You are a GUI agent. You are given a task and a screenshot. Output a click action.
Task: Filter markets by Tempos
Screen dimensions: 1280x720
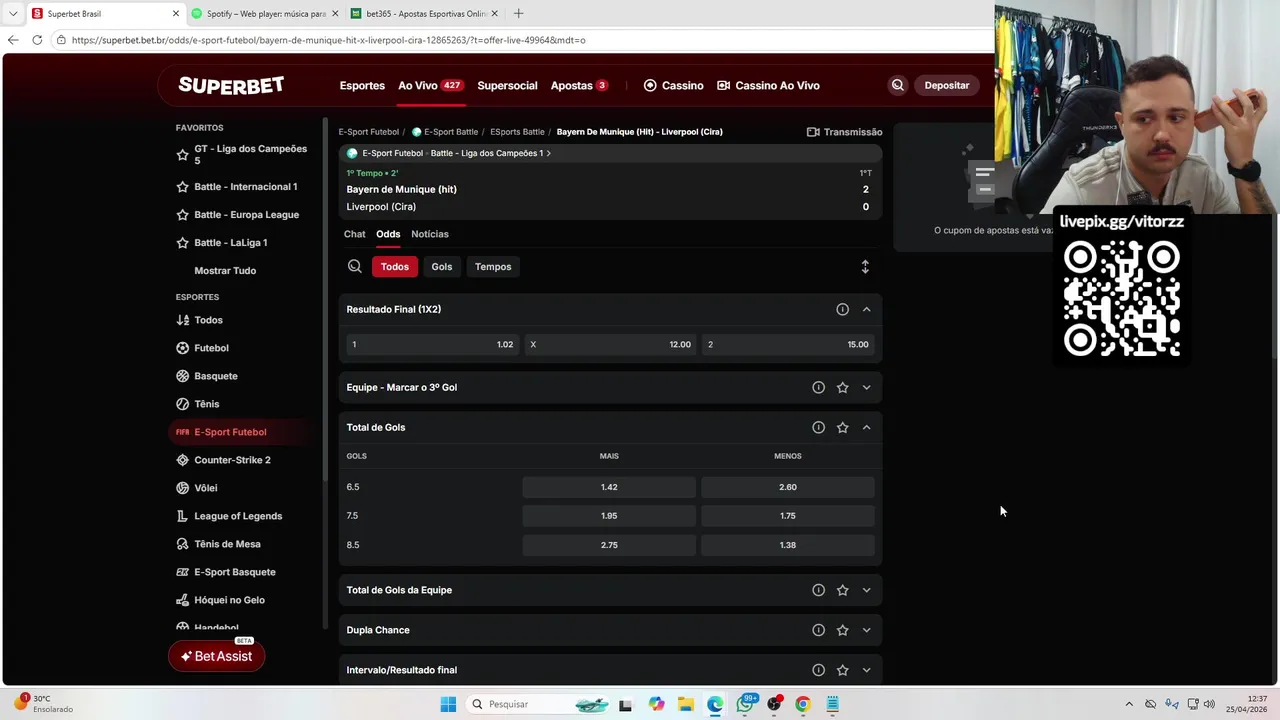(x=493, y=267)
